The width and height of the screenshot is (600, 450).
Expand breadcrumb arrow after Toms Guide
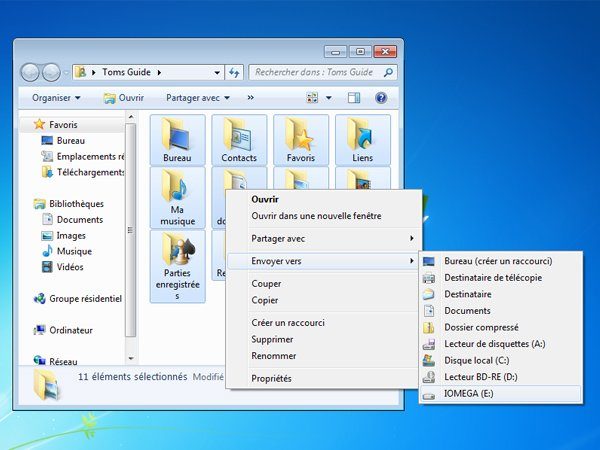pos(159,72)
